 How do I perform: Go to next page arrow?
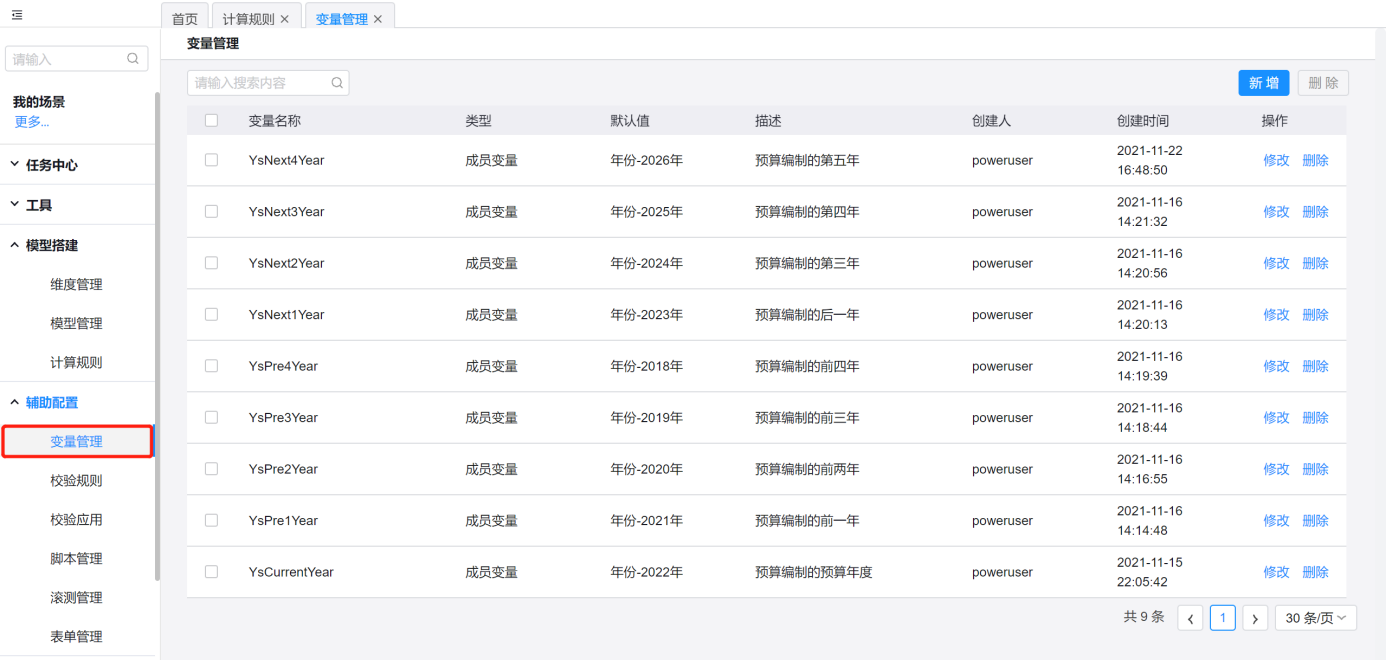1255,618
